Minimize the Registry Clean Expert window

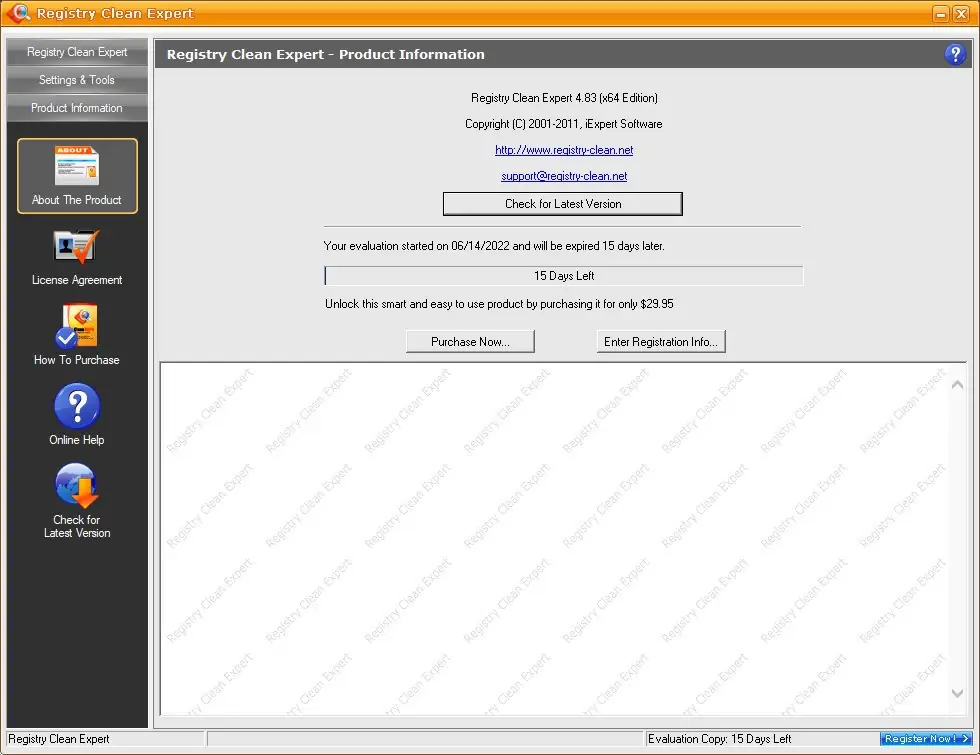pos(941,14)
